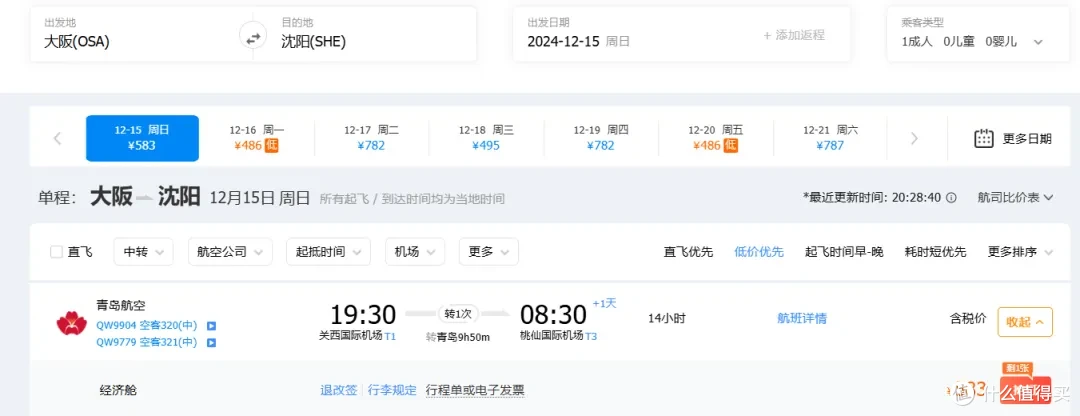
Task: Open the 中转 transfer filter dropdown
Action: [x=143, y=252]
